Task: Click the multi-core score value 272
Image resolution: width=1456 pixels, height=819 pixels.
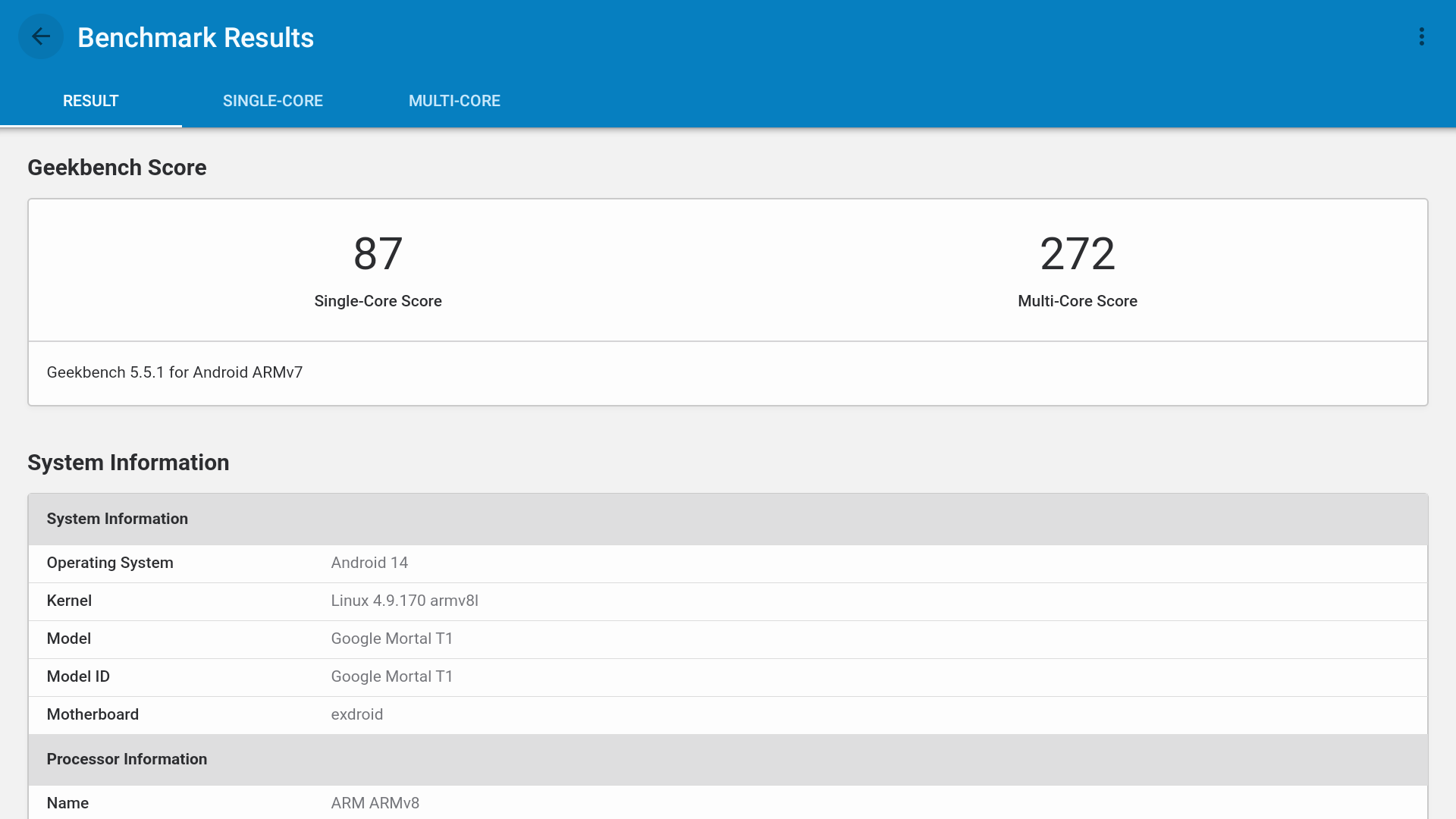Action: [1077, 253]
